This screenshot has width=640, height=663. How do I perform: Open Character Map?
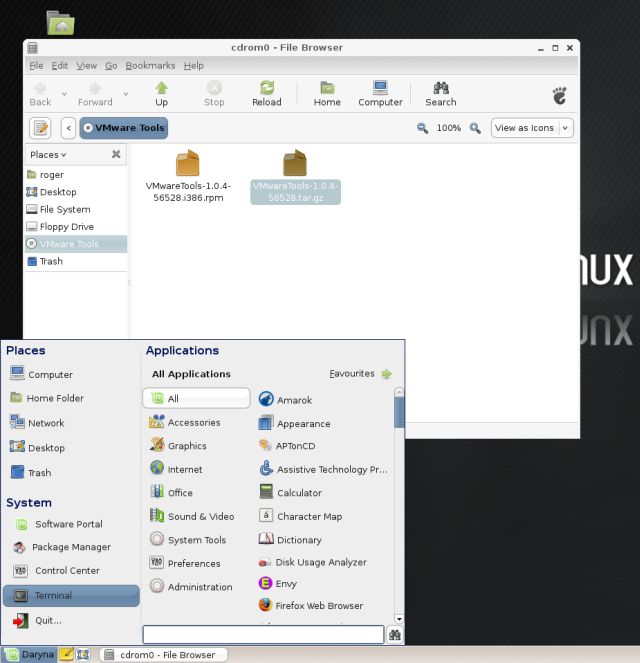pyautogui.click(x=300, y=516)
